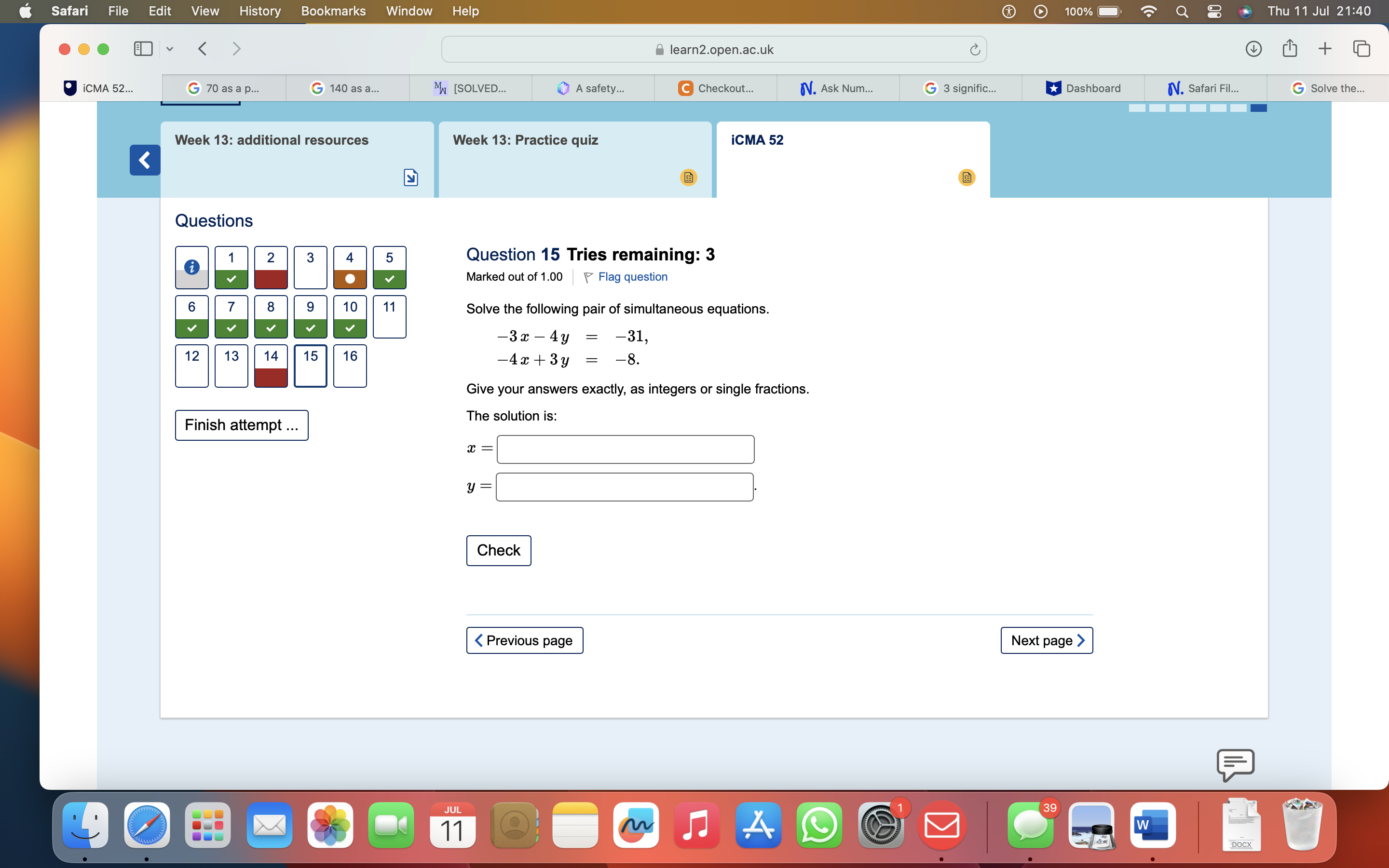Click the Share icon in toolbar

tap(1290, 49)
